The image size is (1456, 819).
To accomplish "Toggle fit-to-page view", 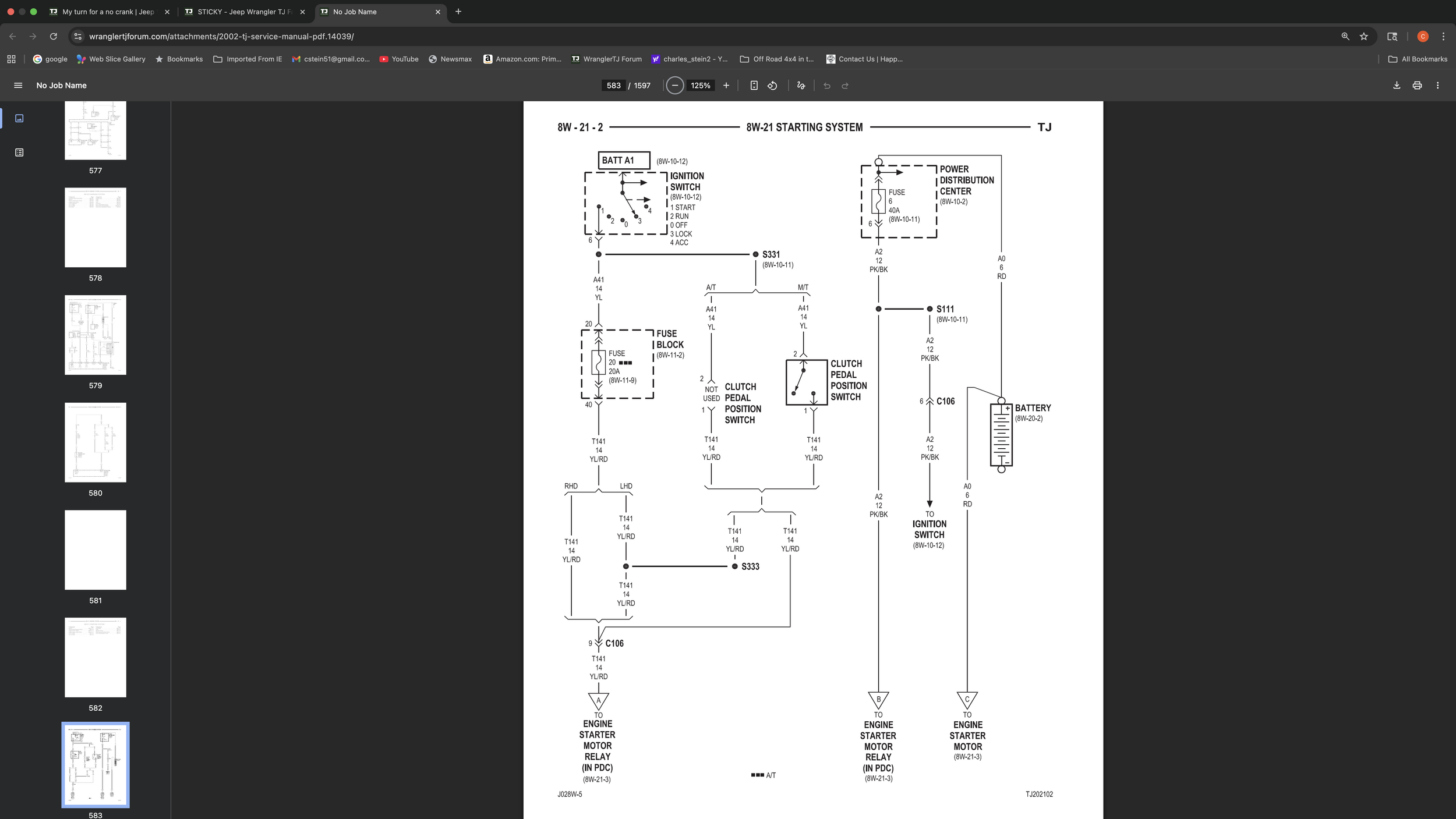I will [754, 85].
